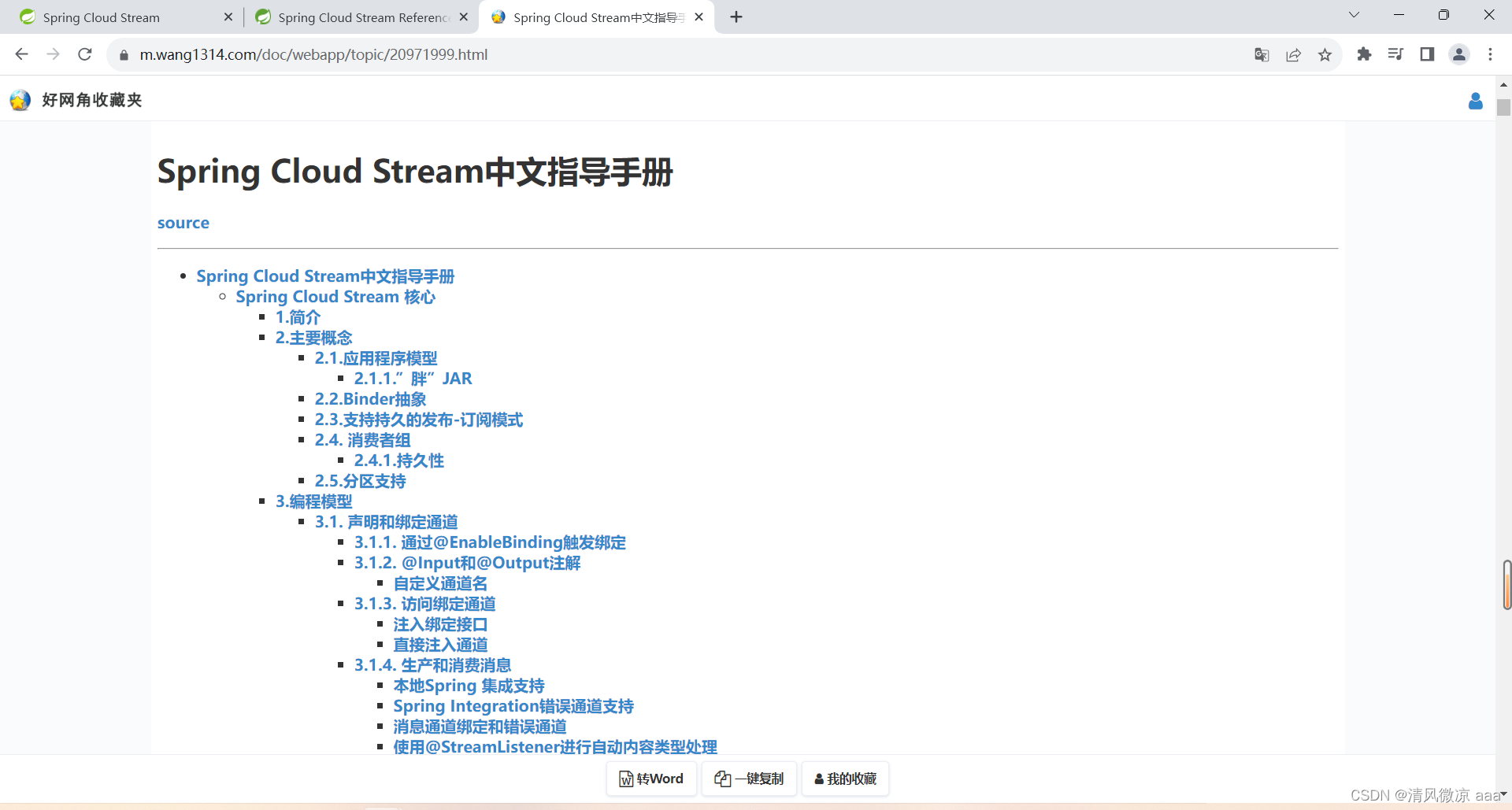This screenshot has width=1512, height=810.
Task: Open 使用@StreamListener进行自动内容类型处理 link
Action: [555, 747]
